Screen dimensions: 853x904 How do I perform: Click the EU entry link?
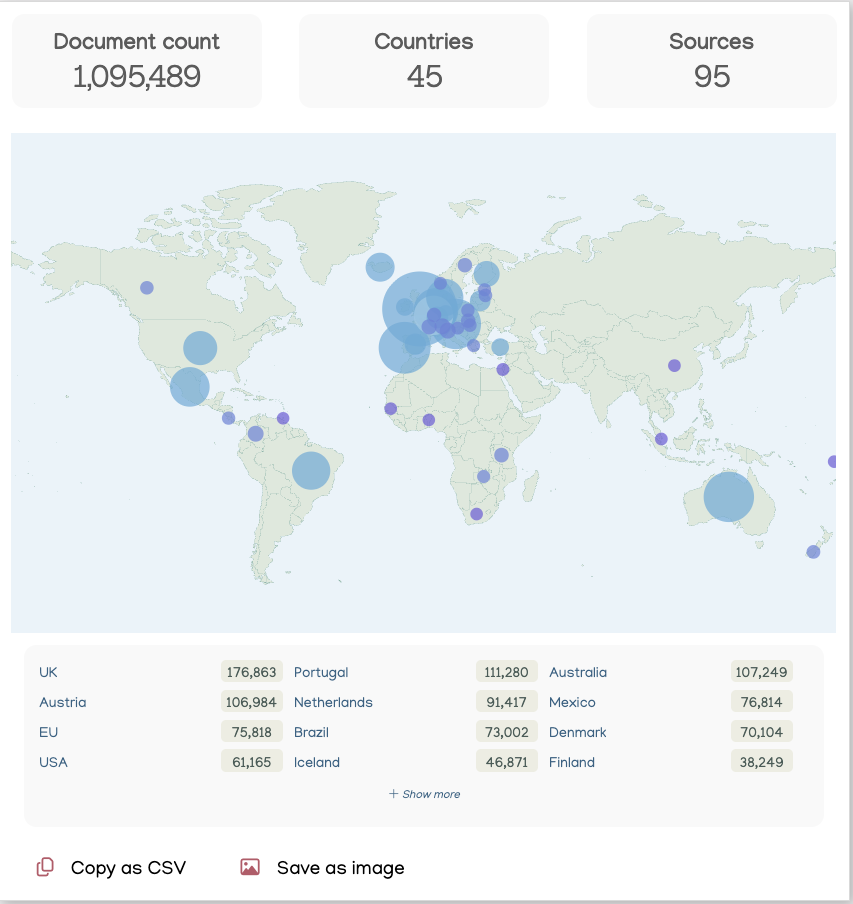(48, 732)
